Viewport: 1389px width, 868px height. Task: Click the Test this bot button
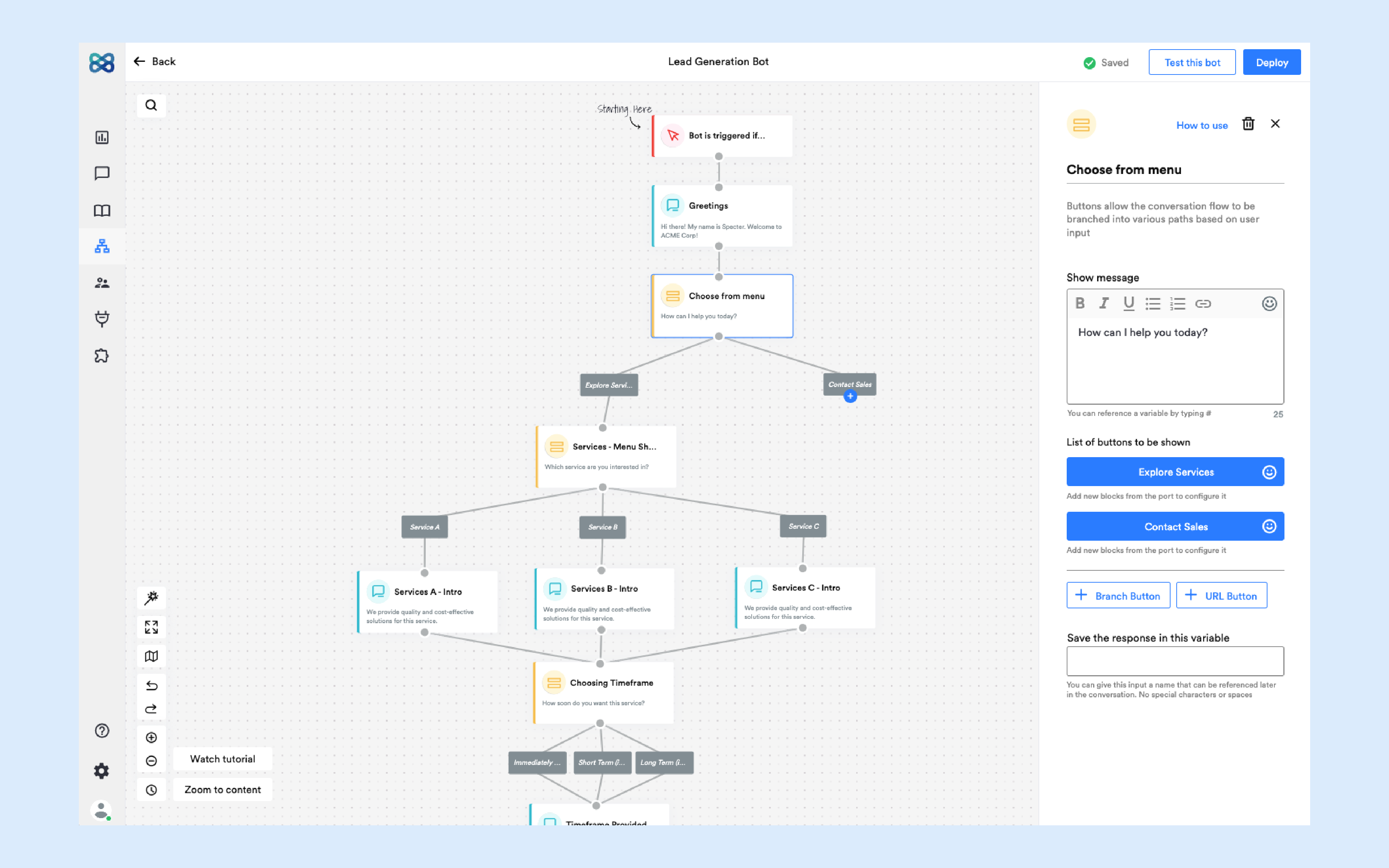click(1192, 63)
